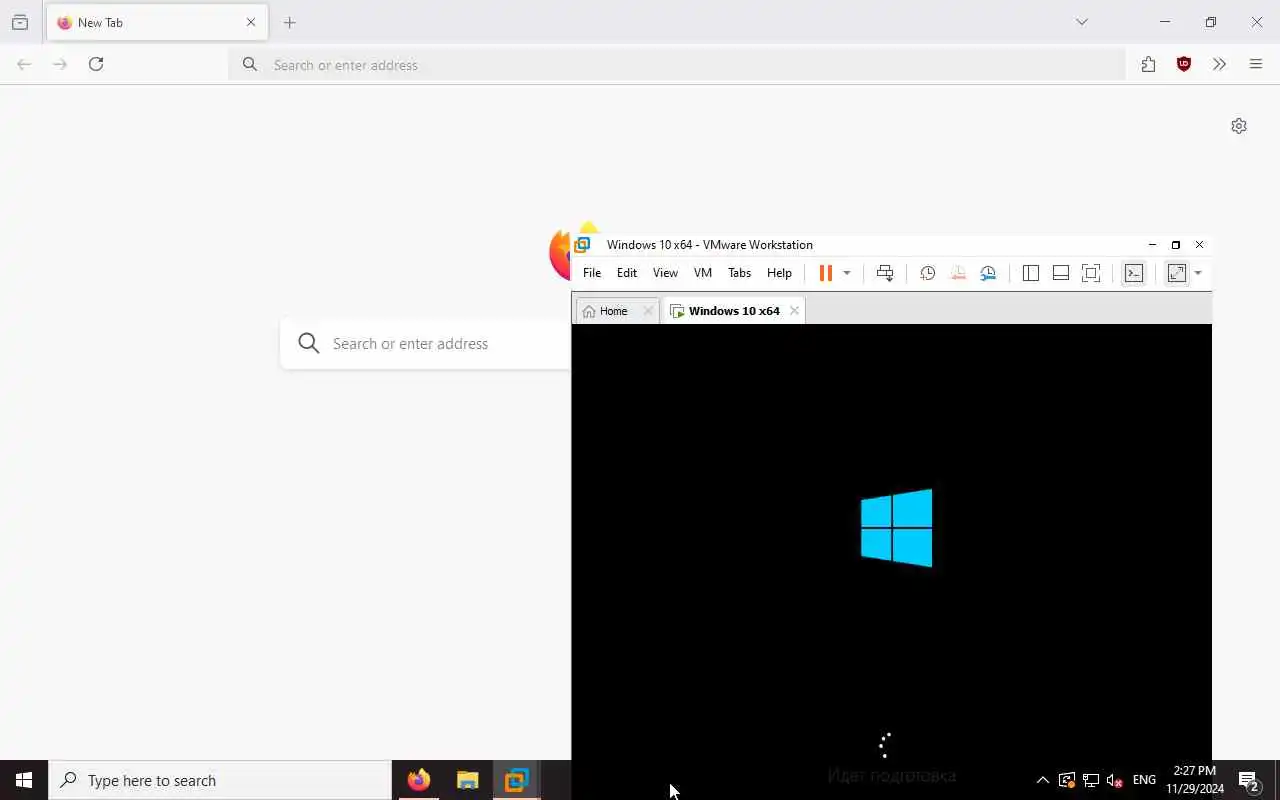Click the new tab page search box
This screenshot has width=1280, height=800.
pyautogui.click(x=427, y=343)
